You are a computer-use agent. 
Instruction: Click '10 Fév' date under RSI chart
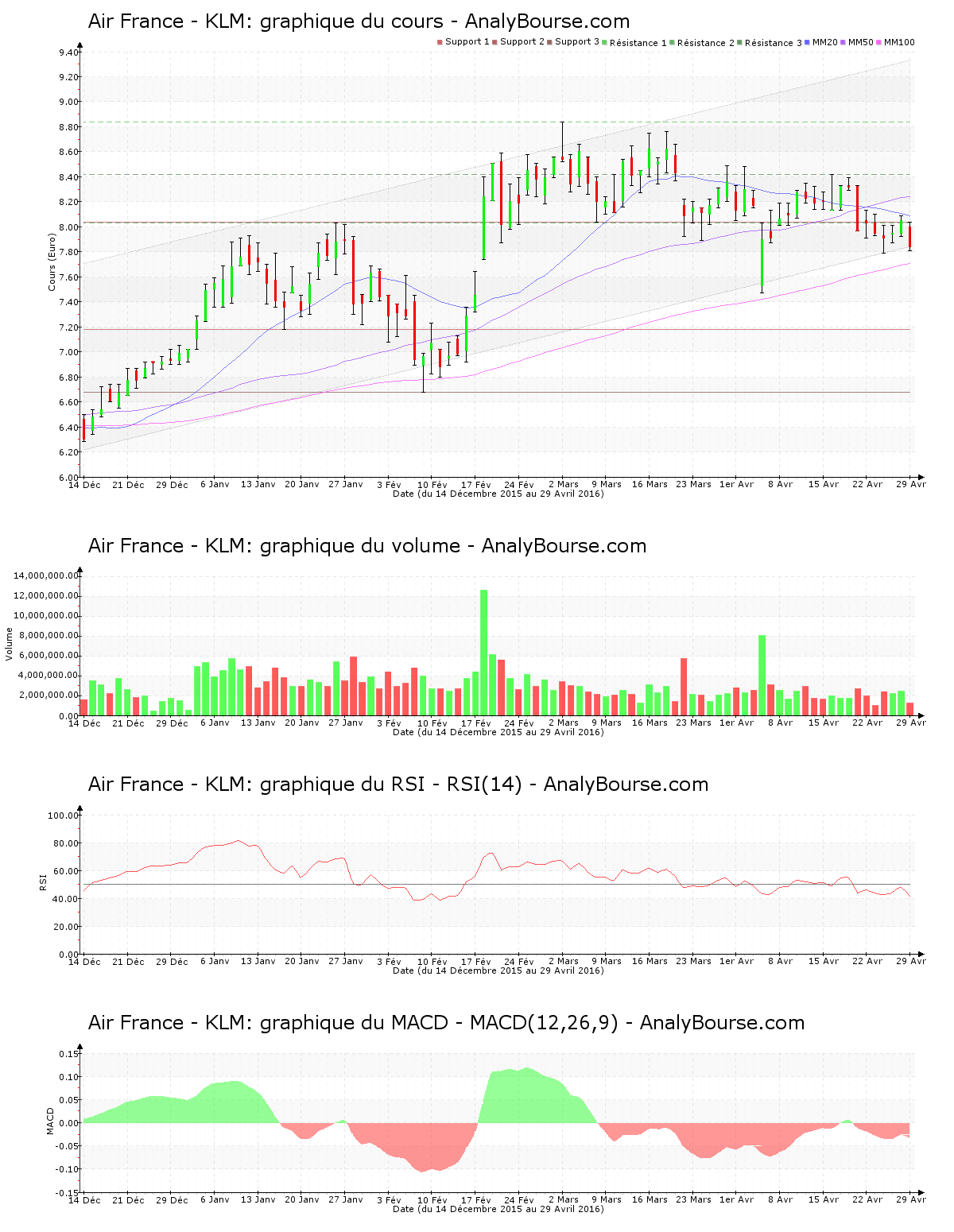(x=432, y=962)
